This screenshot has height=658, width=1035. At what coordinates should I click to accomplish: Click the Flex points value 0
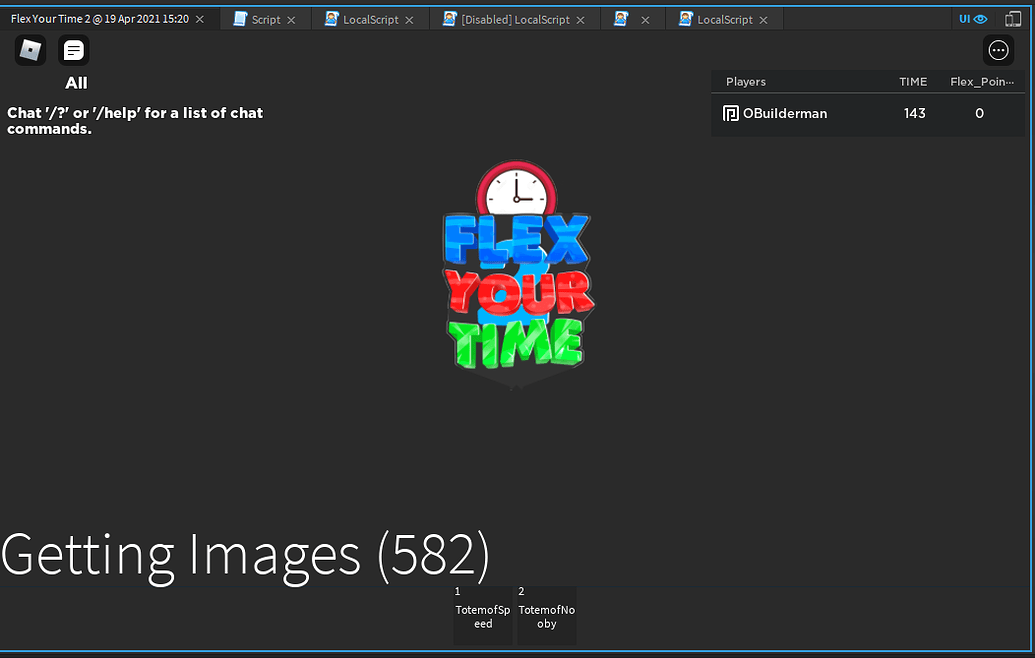tap(979, 114)
